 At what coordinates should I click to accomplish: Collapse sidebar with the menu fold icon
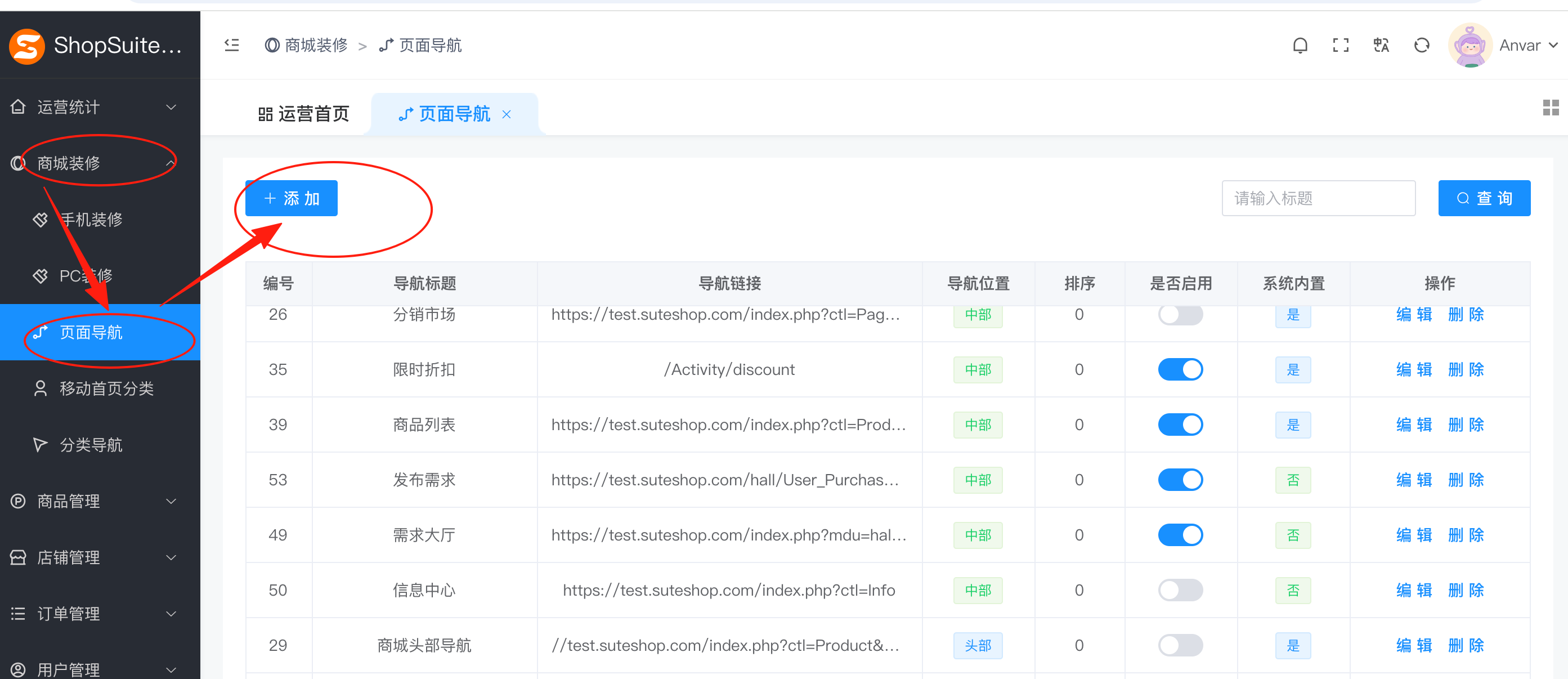[232, 46]
